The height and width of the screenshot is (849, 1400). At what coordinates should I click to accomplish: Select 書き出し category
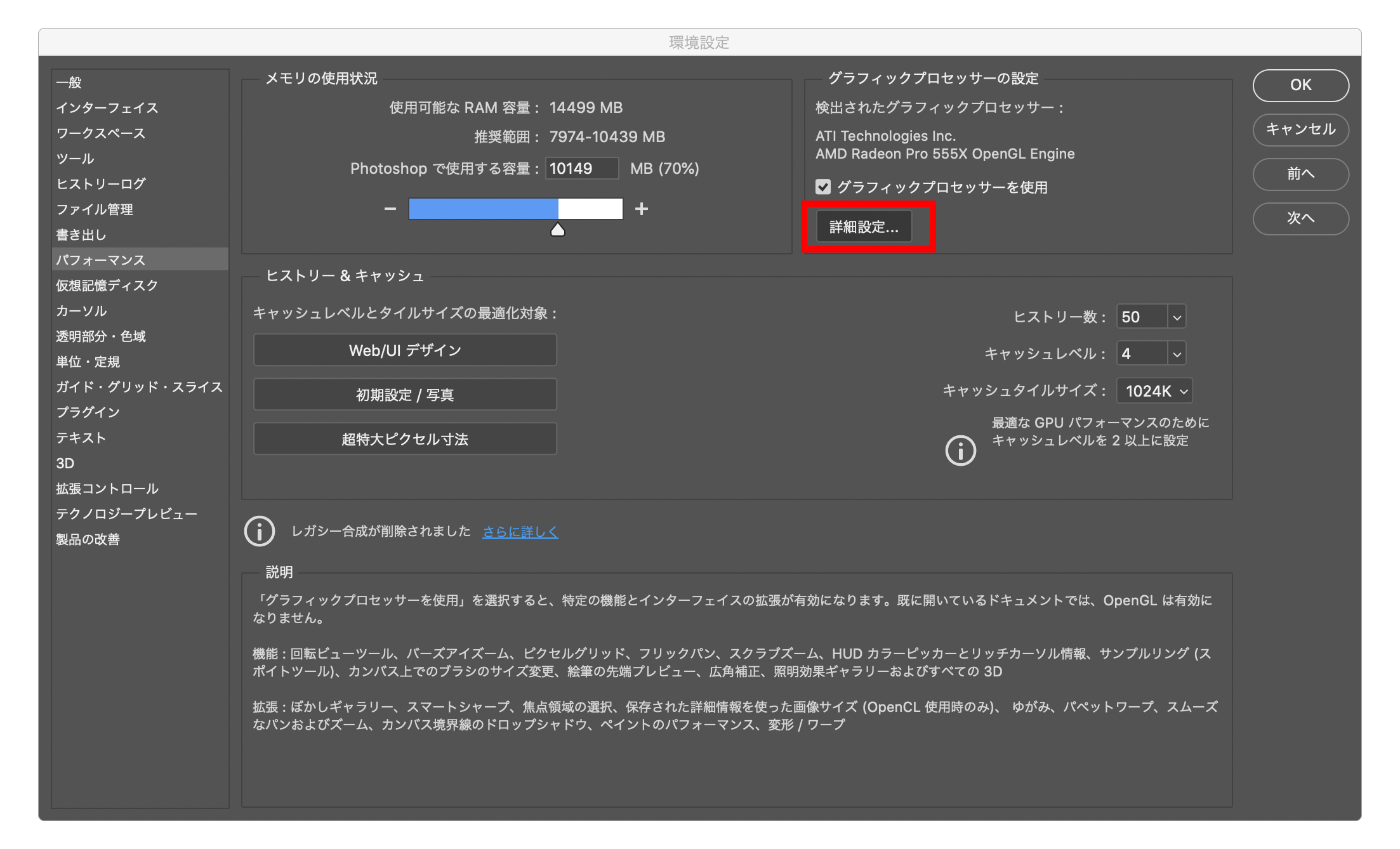(x=140, y=235)
